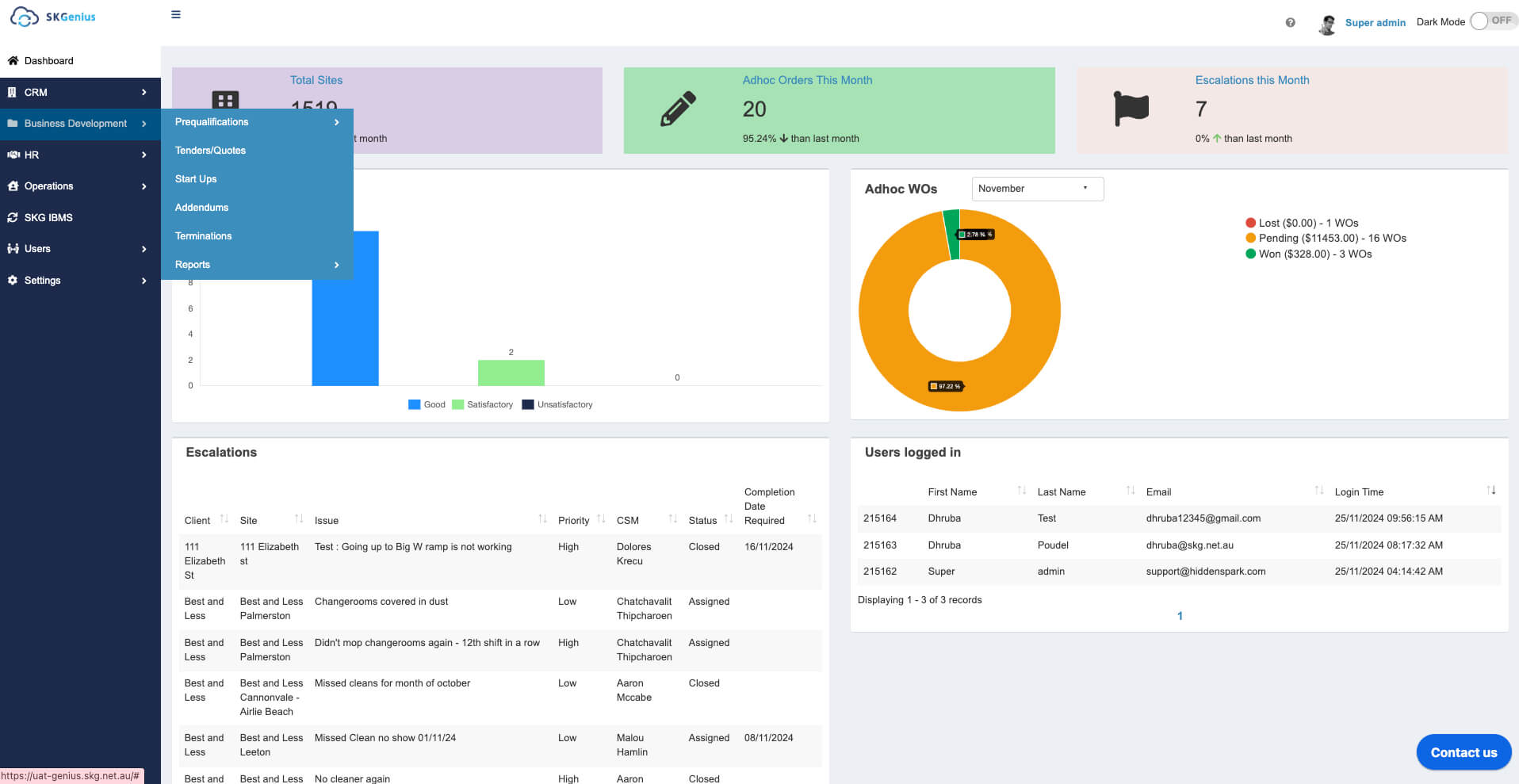Expand the HR sidebar chevron
This screenshot has height=784, width=1519.
pos(143,155)
